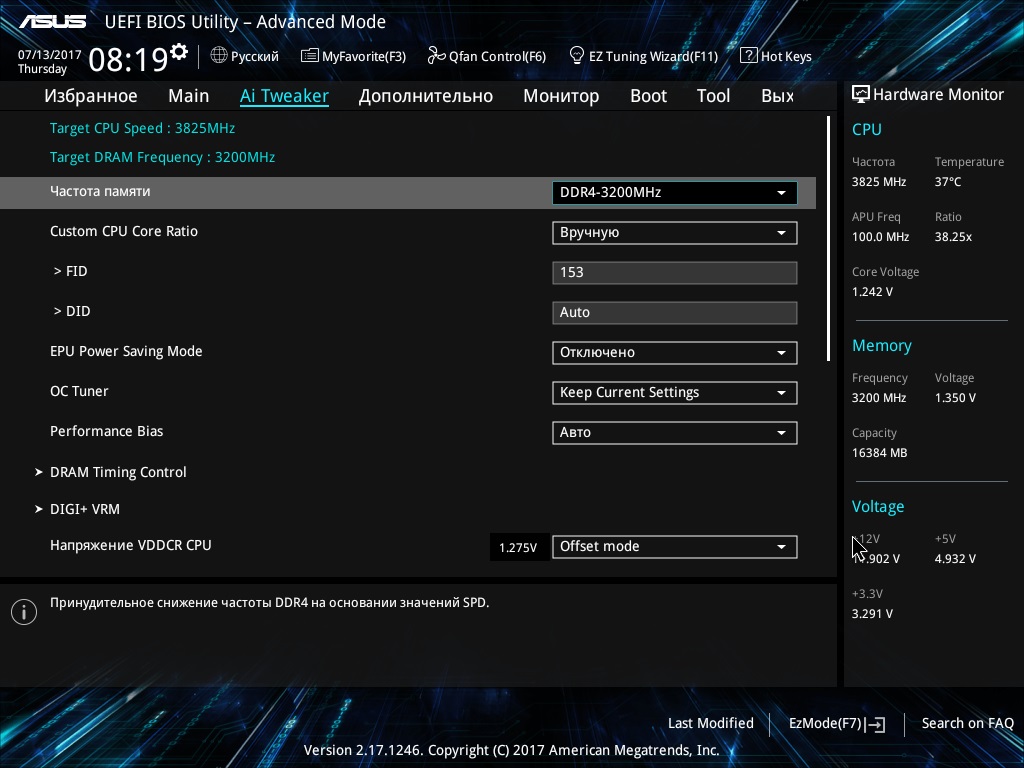Click the Hardware Monitor screen icon
1024x768 pixels.
pyautogui.click(x=861, y=95)
